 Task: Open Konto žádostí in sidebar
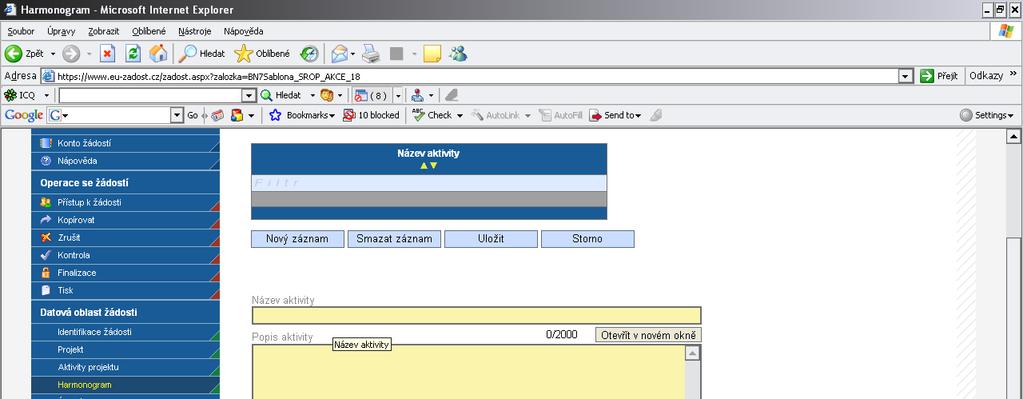pyautogui.click(x=125, y=143)
